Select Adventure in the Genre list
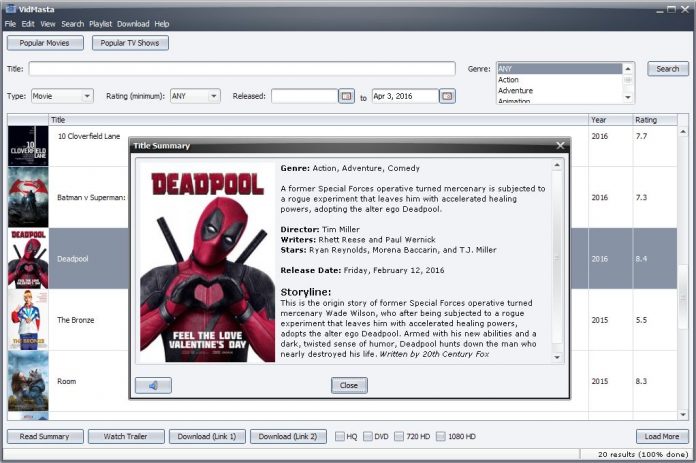The height and width of the screenshot is (463, 696). (x=559, y=91)
